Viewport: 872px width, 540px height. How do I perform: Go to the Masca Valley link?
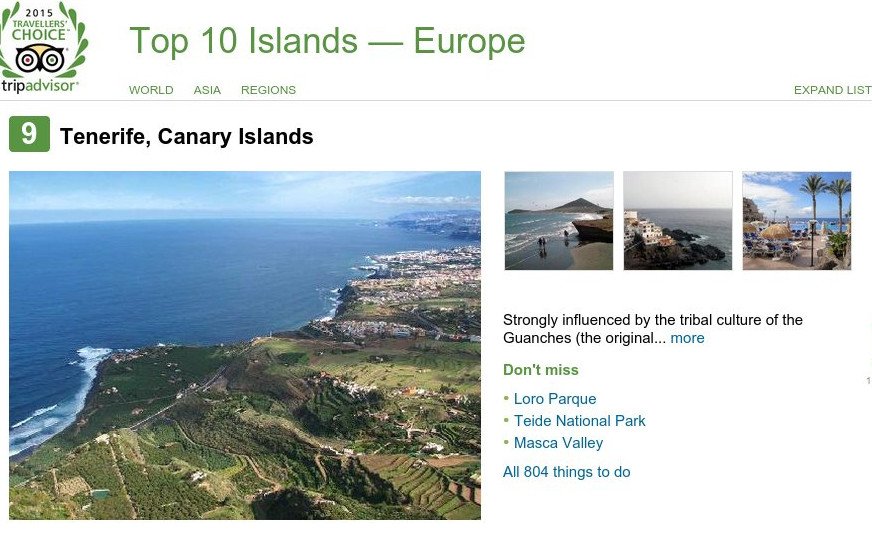pos(559,443)
